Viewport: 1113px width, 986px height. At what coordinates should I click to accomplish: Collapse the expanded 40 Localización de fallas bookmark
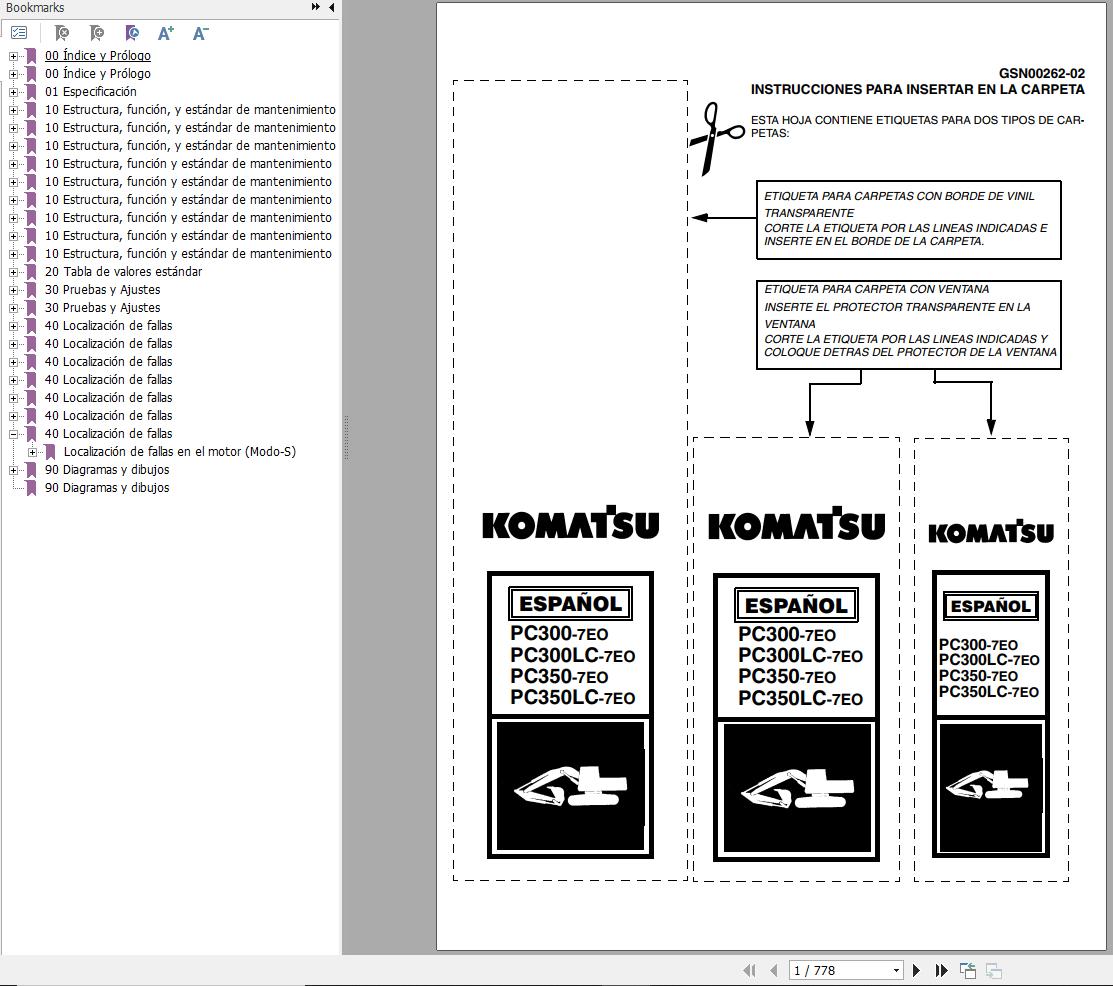coord(13,434)
